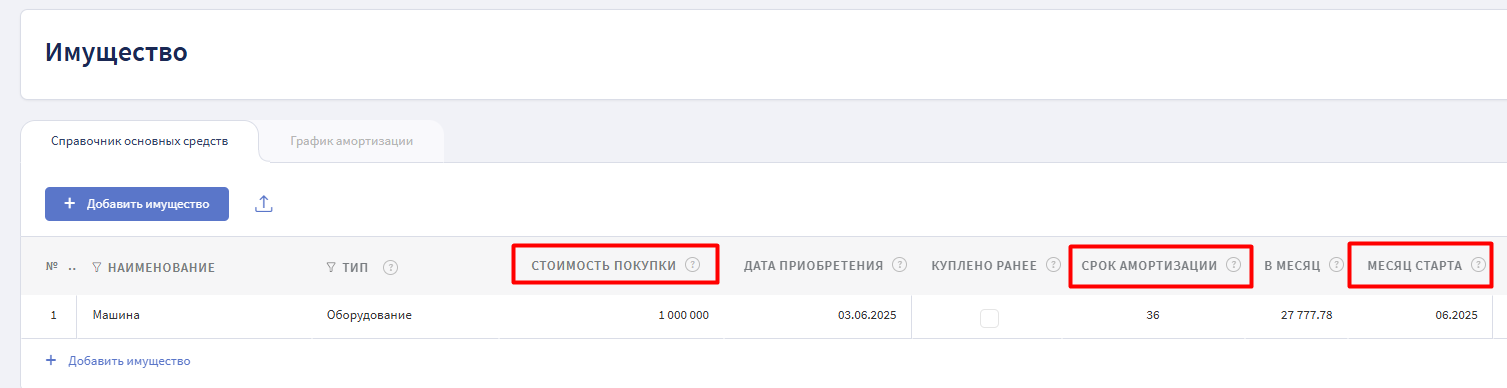Open help icon beside В месяц
This screenshot has width=1507, height=388.
click(1337, 265)
